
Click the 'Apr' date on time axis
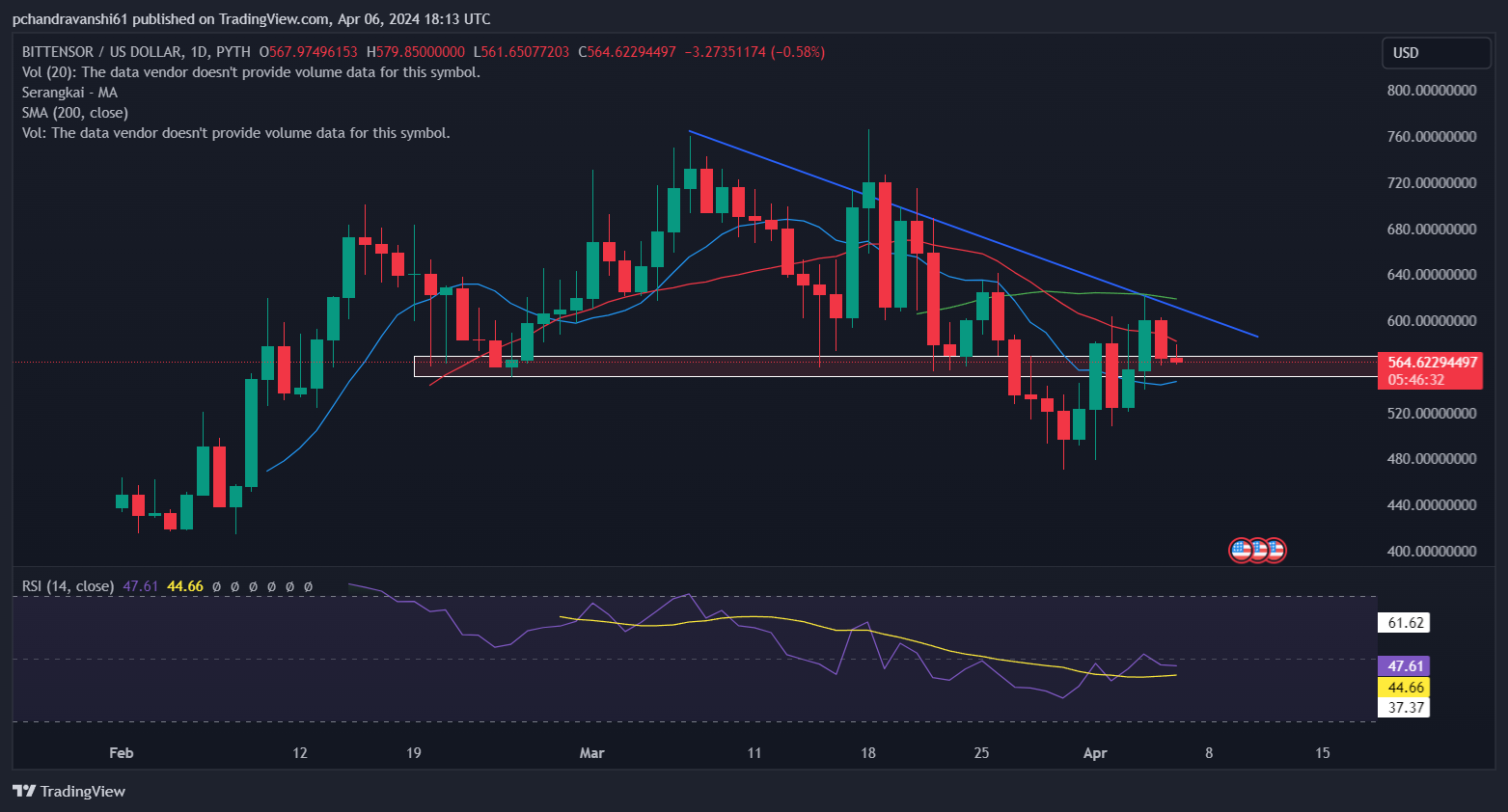click(1095, 753)
